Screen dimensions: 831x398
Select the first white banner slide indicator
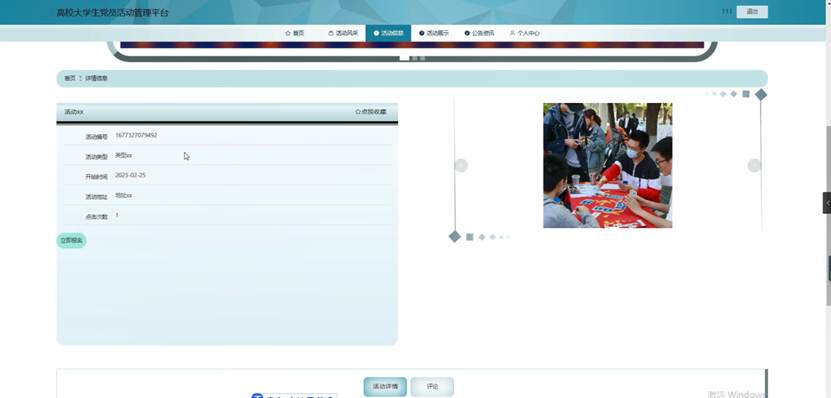404,58
